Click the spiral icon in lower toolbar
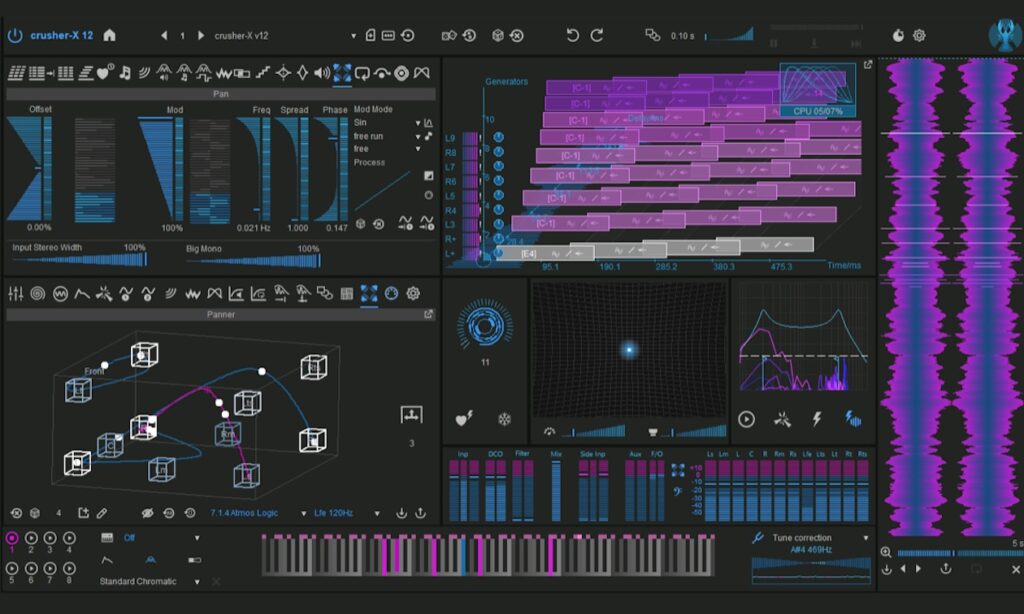Screen dimensions: 1024x614 tap(38, 294)
